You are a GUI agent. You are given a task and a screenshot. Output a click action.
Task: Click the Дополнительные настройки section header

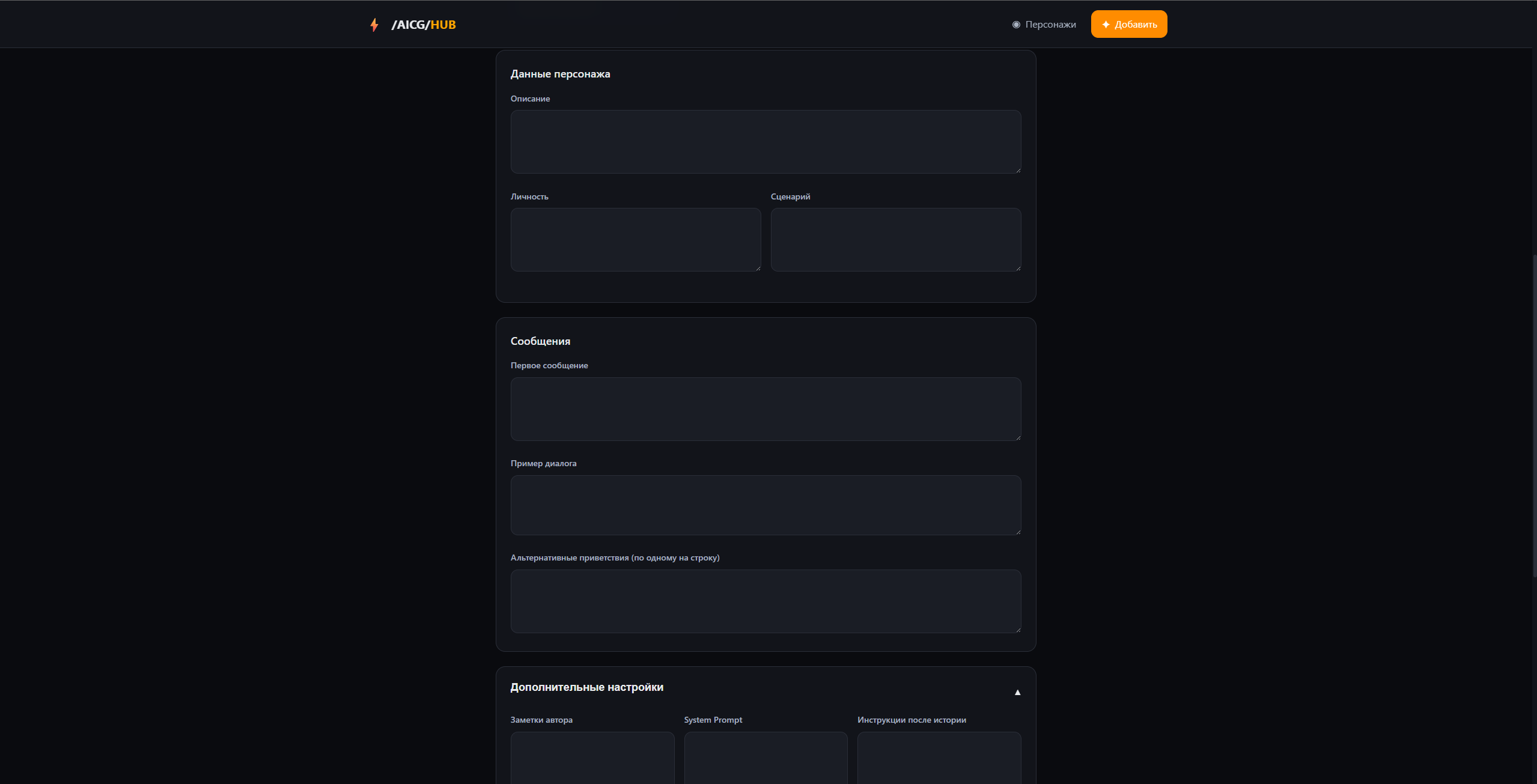[586, 687]
